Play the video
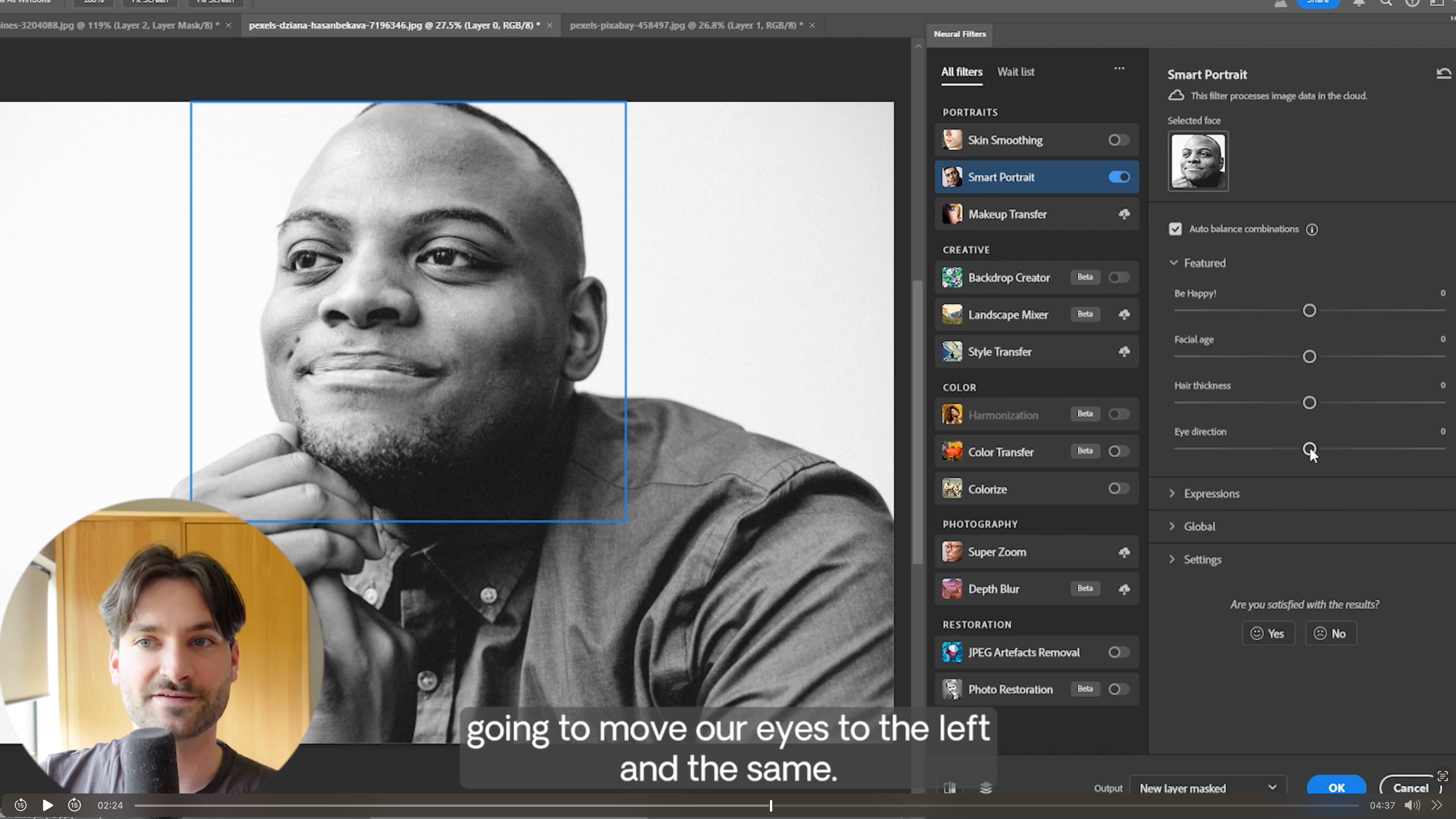This screenshot has width=1456, height=819. [48, 805]
